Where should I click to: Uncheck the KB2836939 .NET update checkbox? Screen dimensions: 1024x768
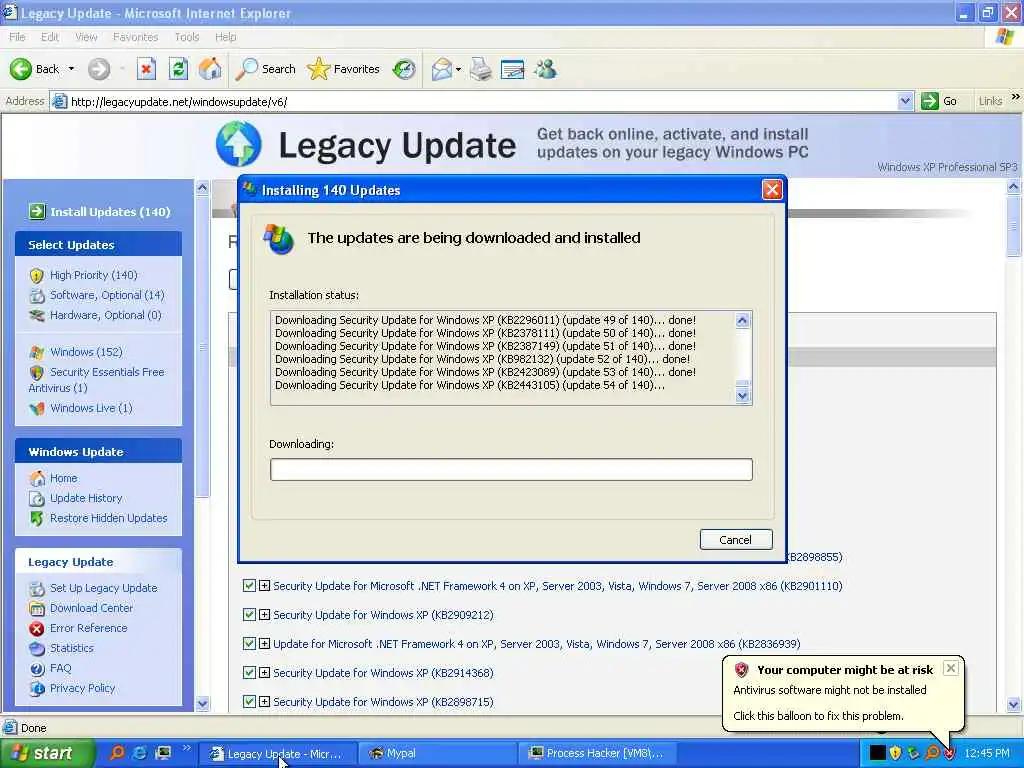pos(249,643)
